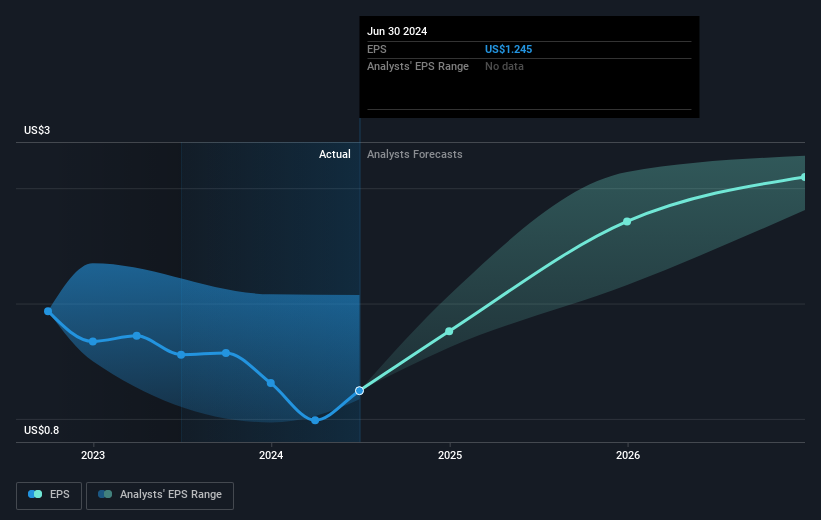
Task: Click the US$1.245 EPS value in tooltip
Action: 508,49
